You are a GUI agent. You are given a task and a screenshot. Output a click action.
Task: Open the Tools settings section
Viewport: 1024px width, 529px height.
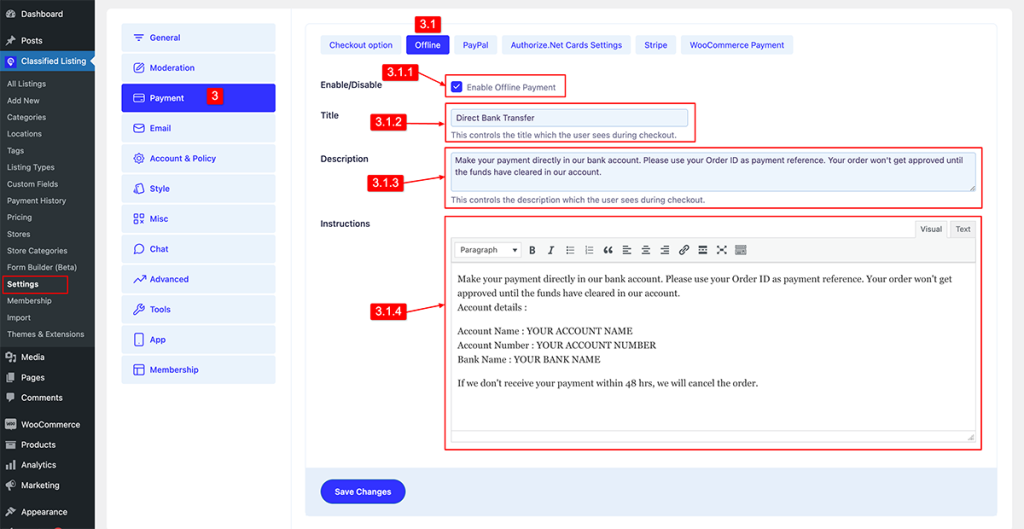(199, 310)
